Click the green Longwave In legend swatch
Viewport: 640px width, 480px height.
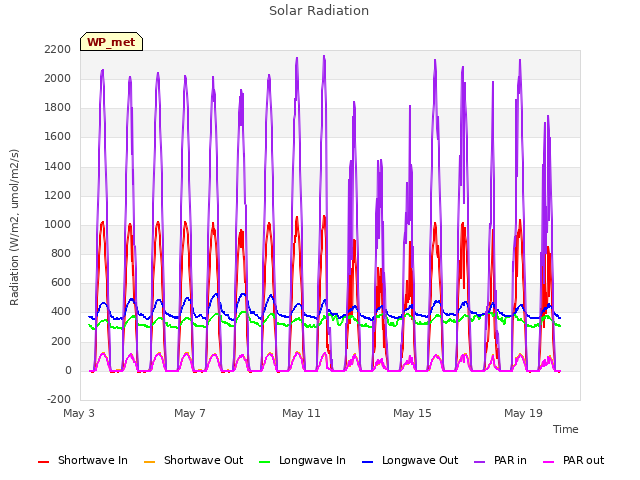(x=264, y=462)
